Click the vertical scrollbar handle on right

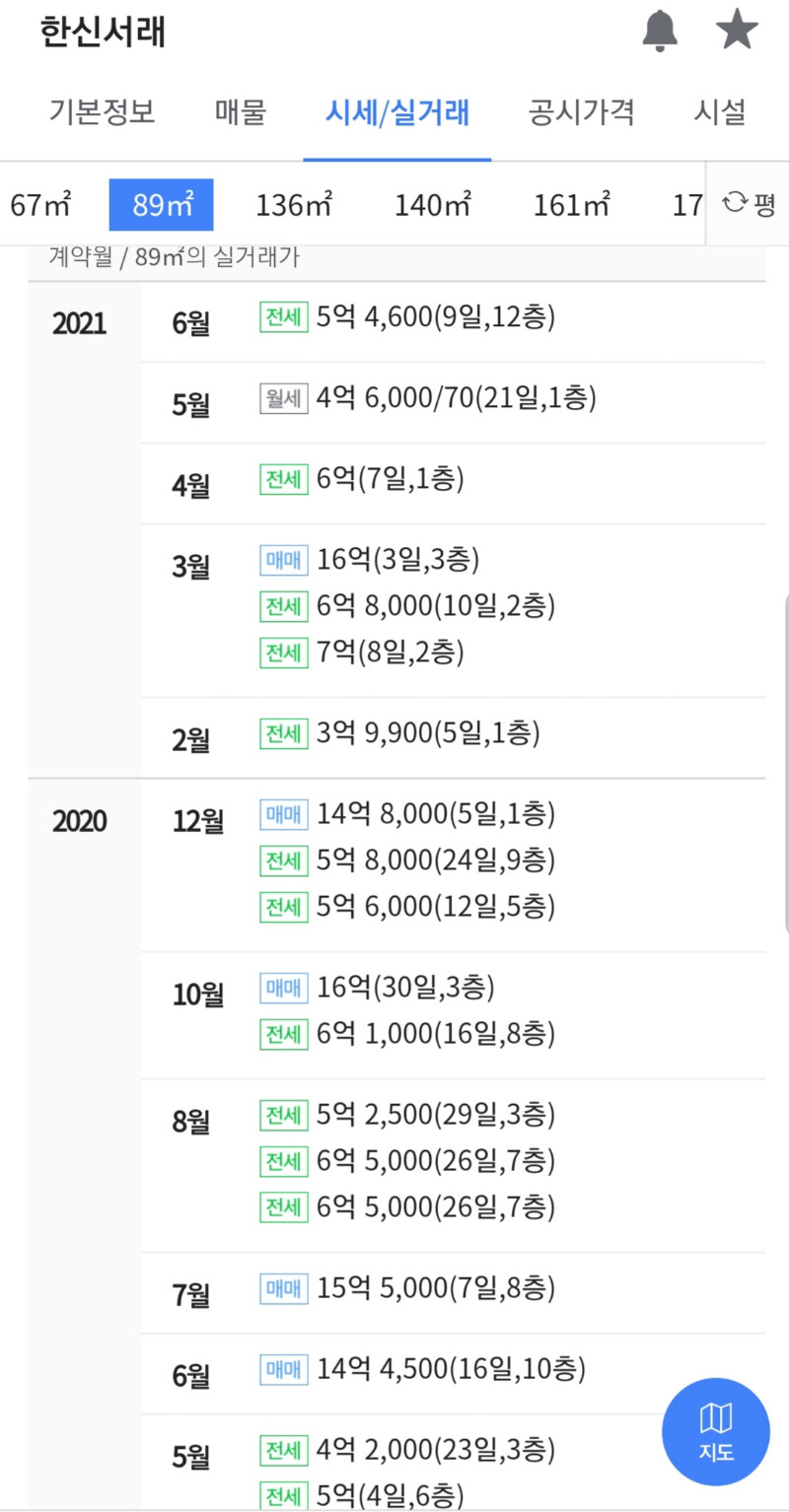[785, 763]
